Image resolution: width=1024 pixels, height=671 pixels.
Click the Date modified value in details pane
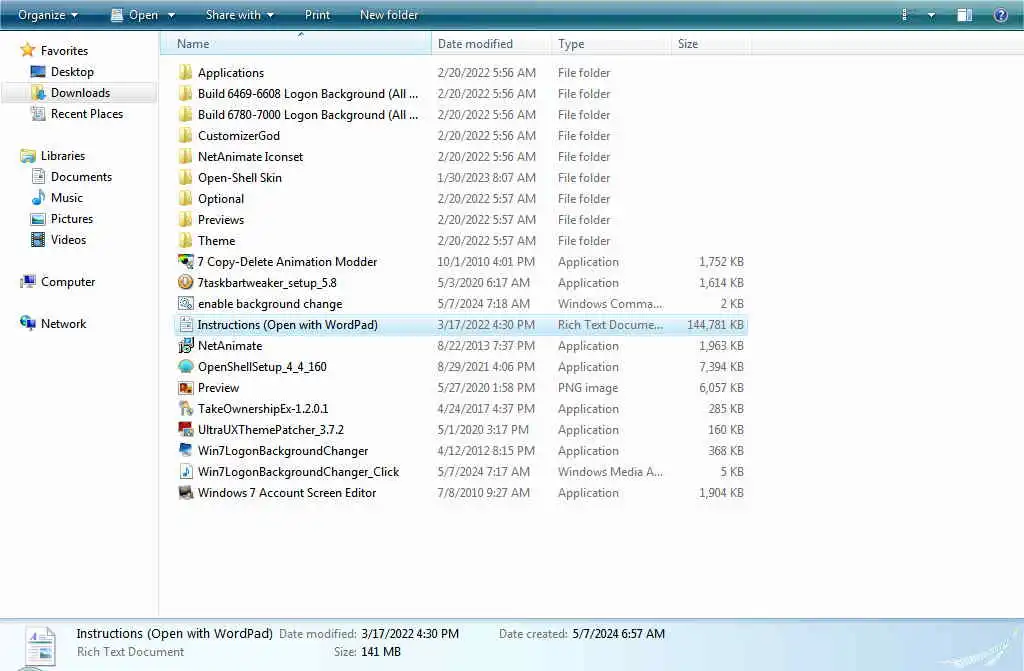tap(409, 633)
